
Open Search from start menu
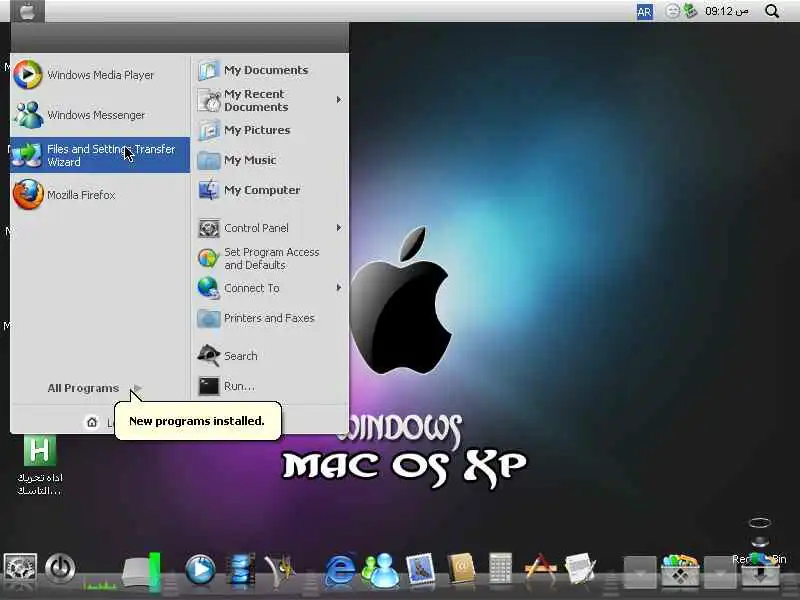coord(269,356)
